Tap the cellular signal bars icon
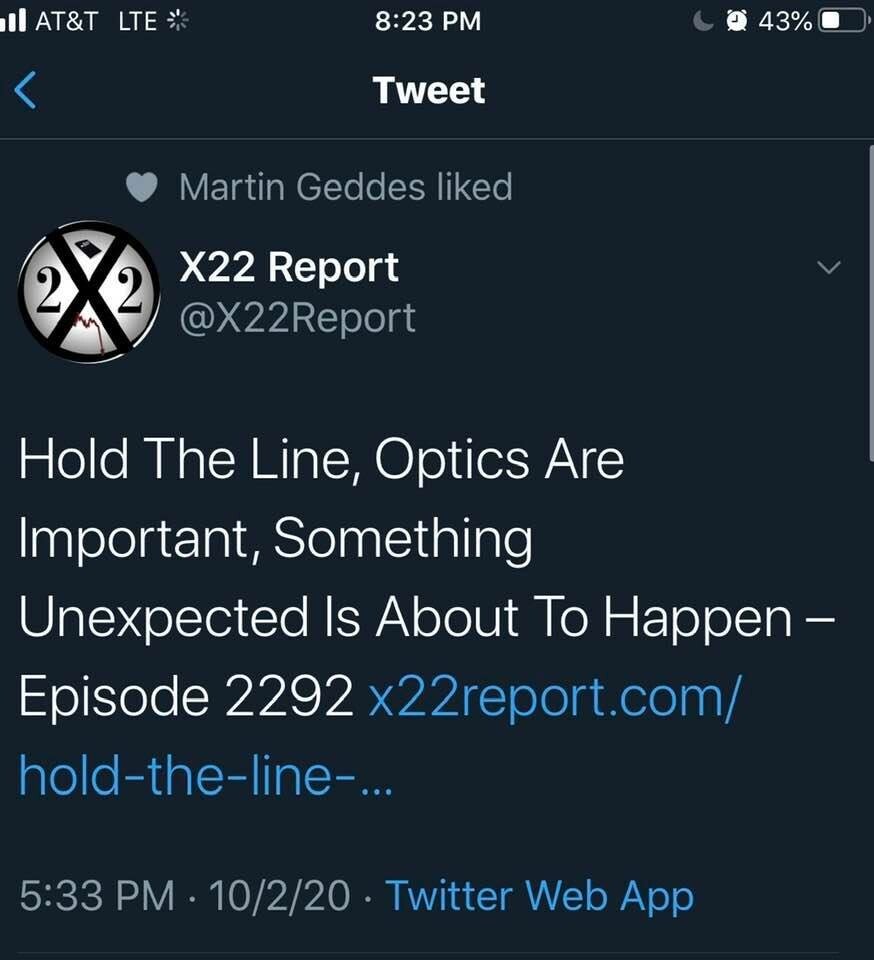Viewport: 874px width, 960px height. click(x=14, y=20)
